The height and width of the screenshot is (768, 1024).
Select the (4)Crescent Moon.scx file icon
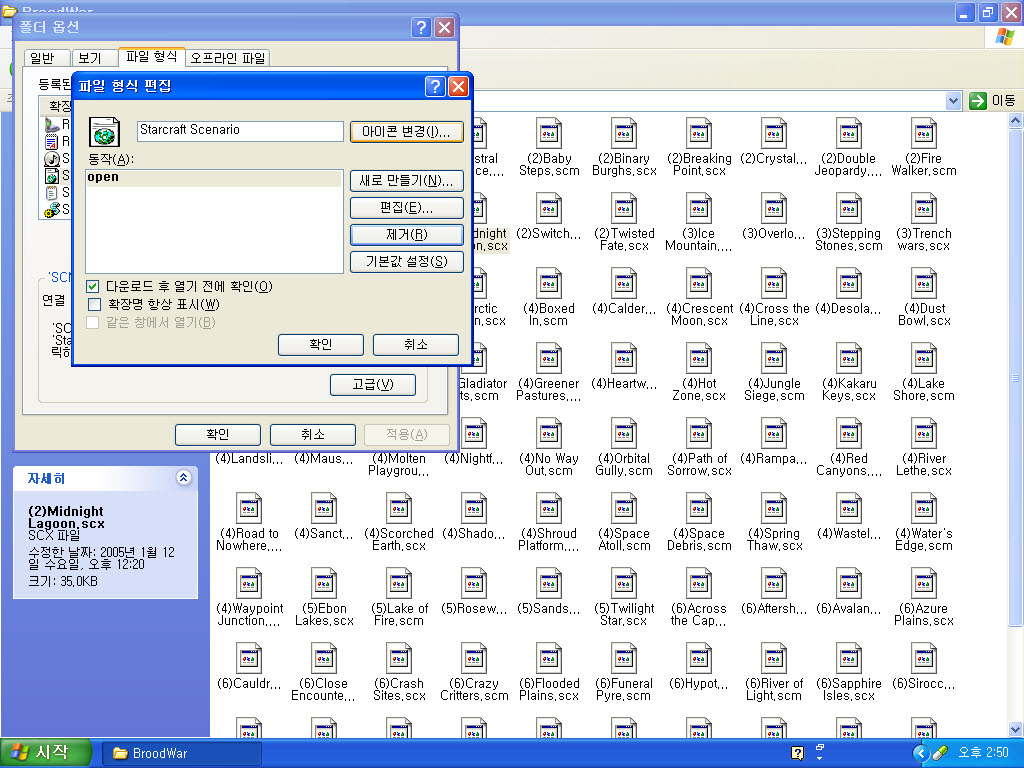pyautogui.click(x=699, y=283)
